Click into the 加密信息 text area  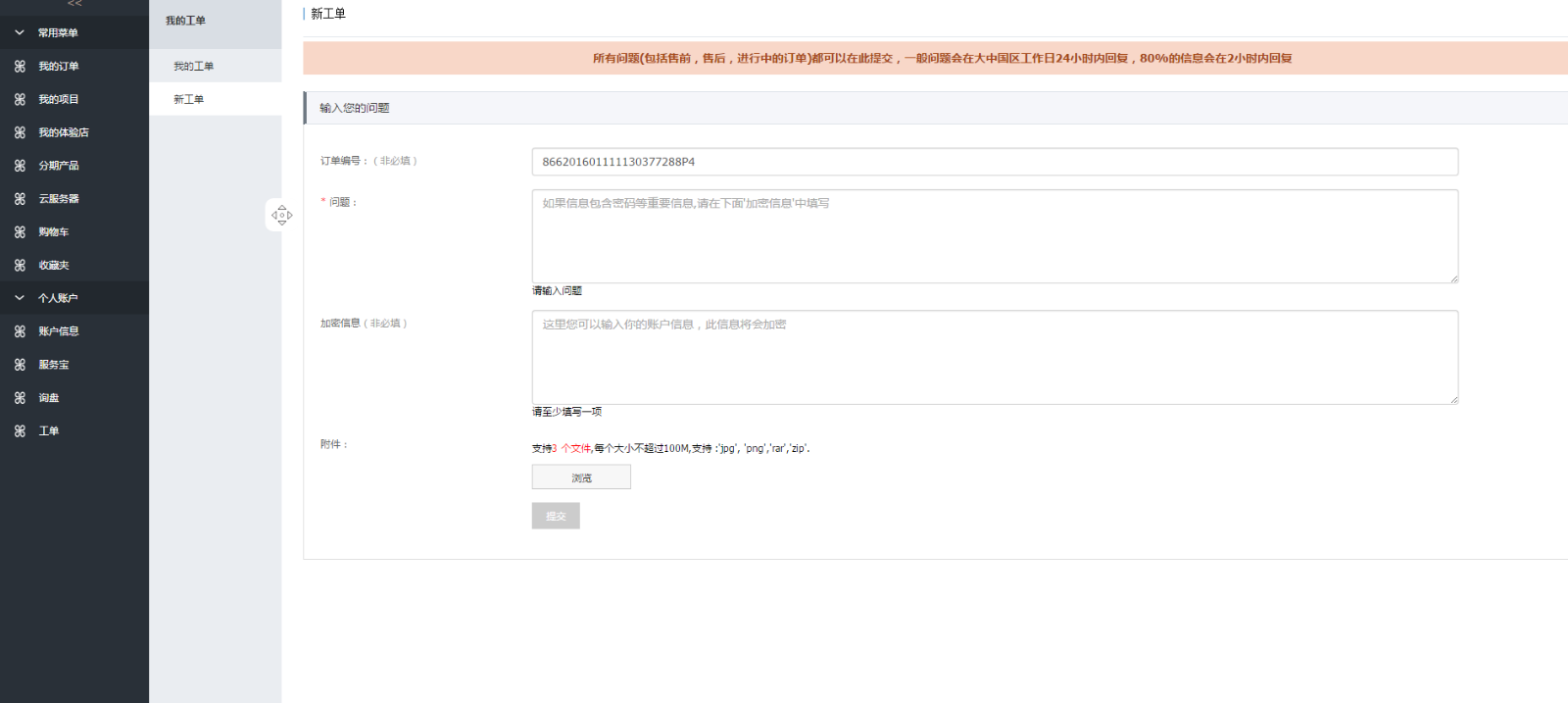pyautogui.click(x=994, y=357)
